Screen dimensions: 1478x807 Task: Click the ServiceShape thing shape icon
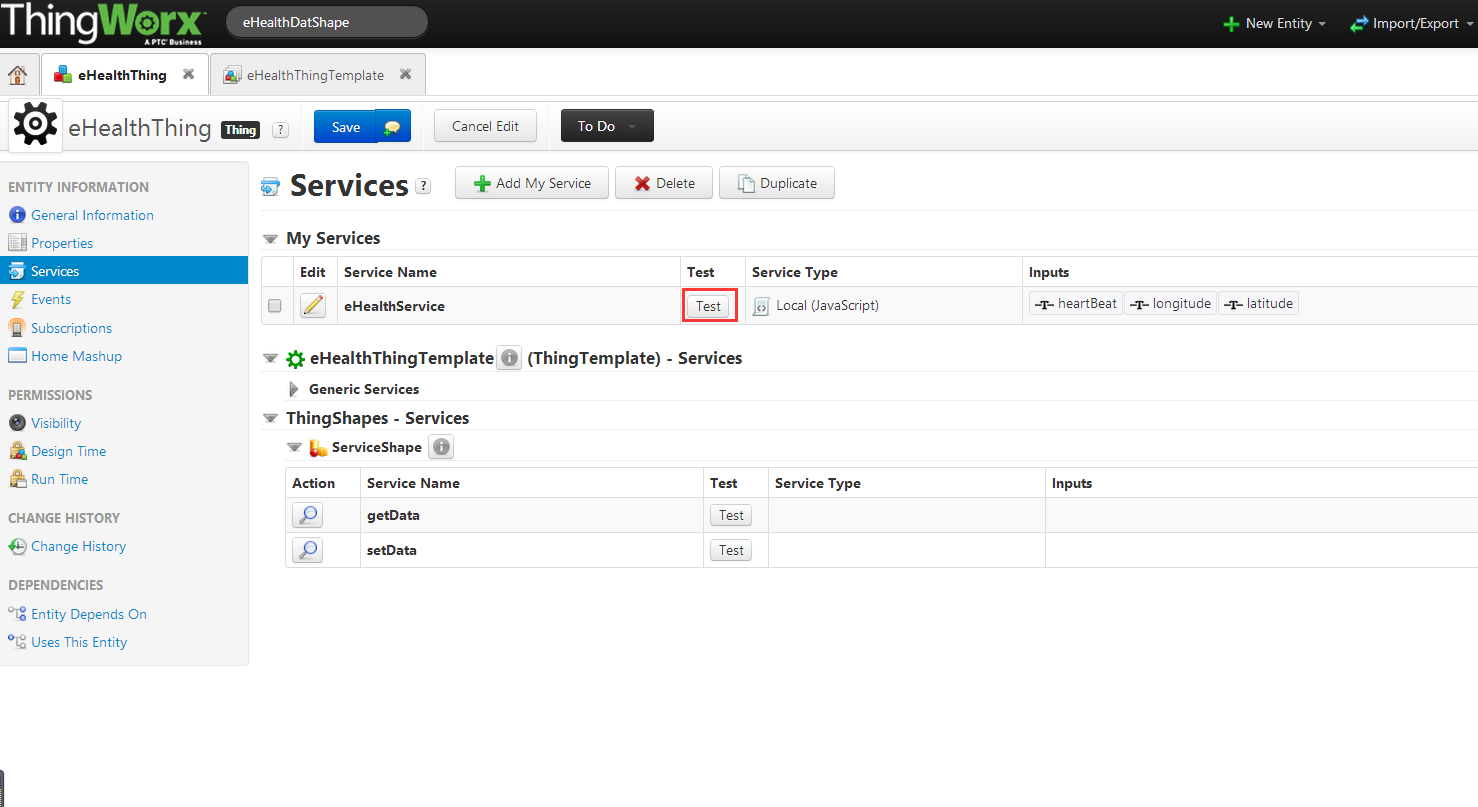[x=319, y=448]
